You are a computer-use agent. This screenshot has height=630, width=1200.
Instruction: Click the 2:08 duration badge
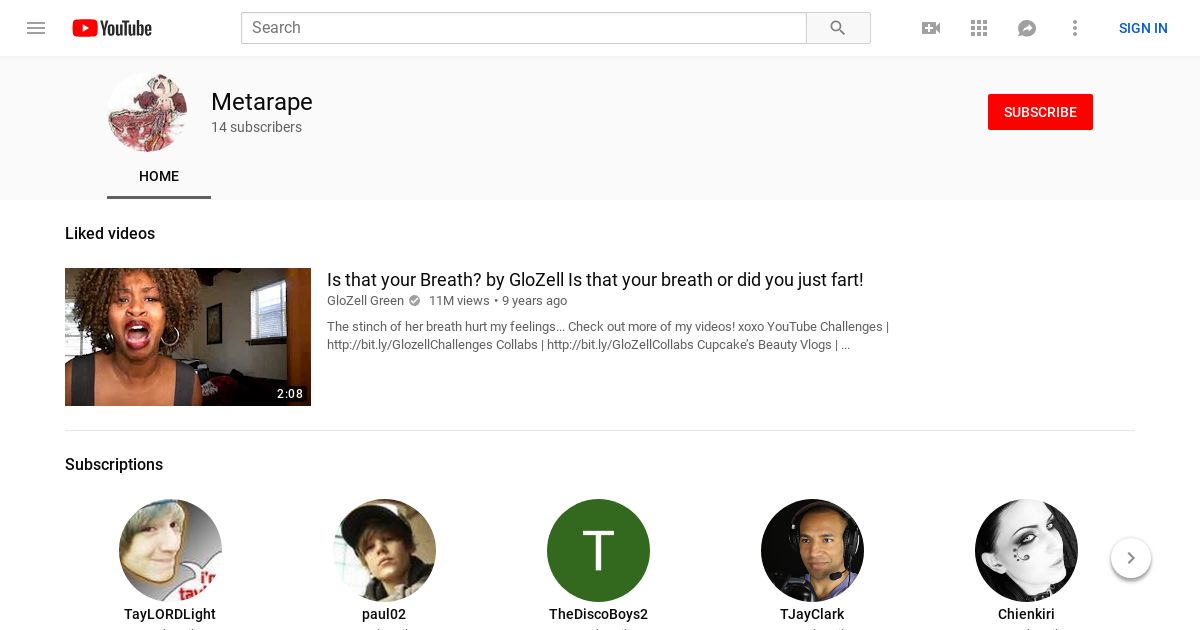(290, 394)
